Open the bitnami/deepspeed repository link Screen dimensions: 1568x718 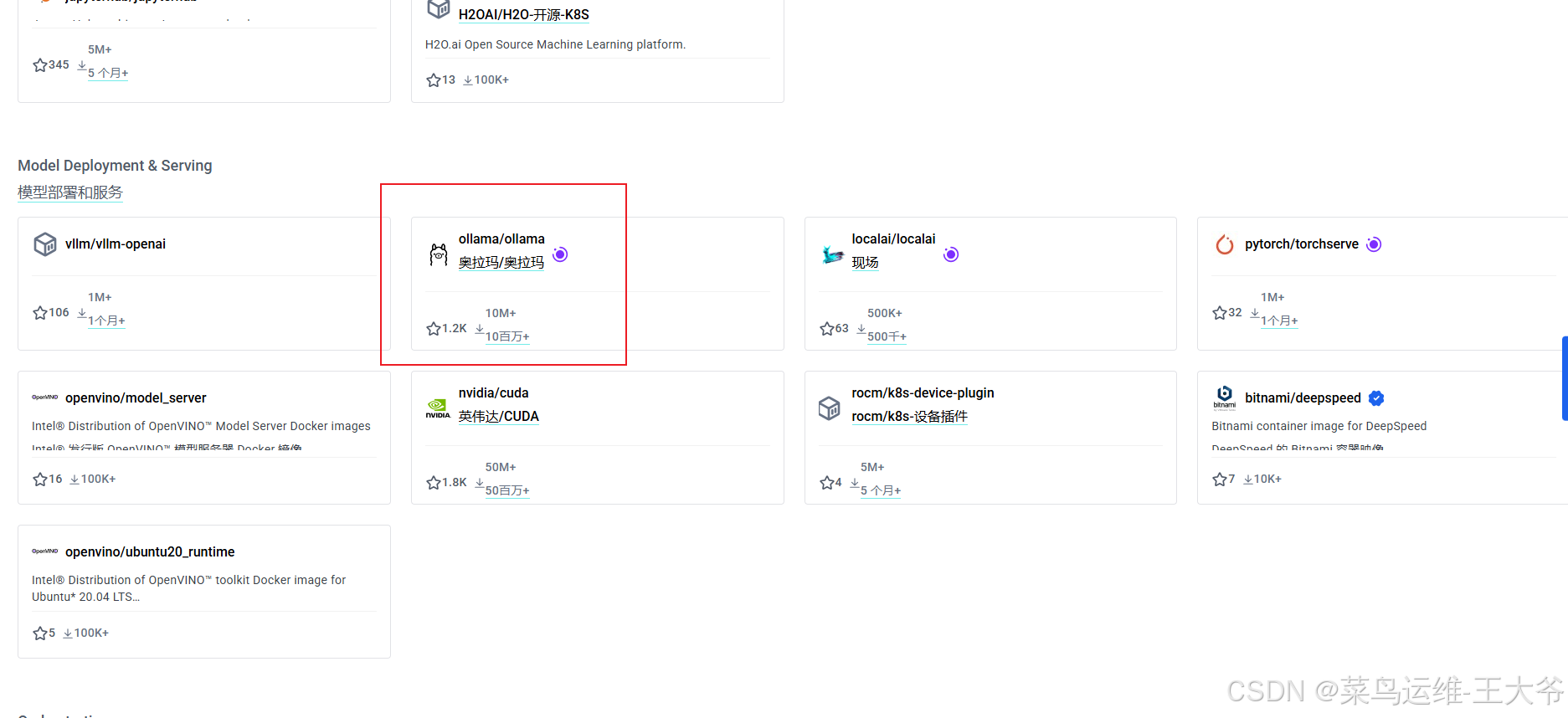pyautogui.click(x=1303, y=398)
